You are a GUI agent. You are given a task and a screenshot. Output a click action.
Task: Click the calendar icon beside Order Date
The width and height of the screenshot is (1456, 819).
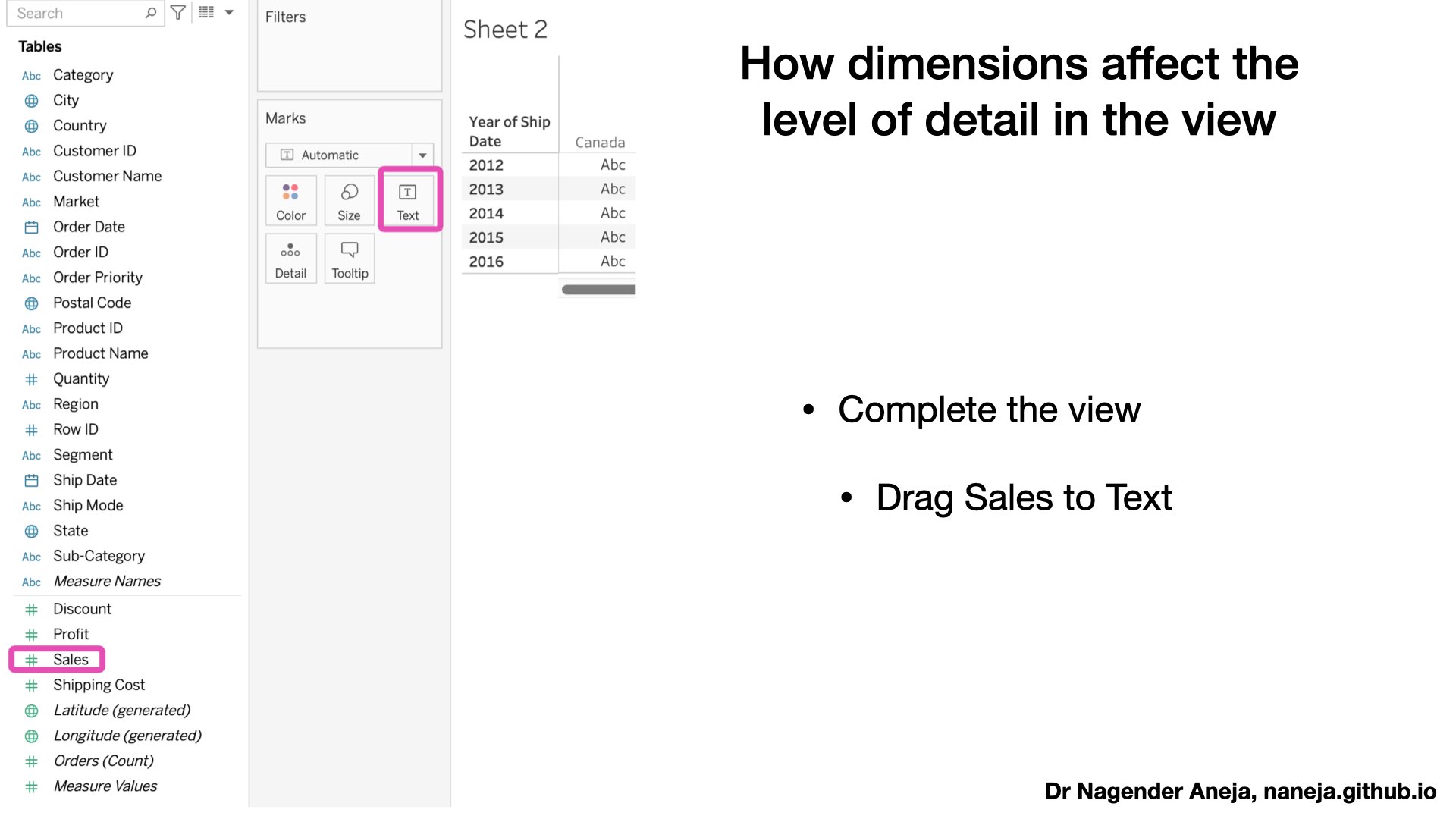pyautogui.click(x=31, y=227)
